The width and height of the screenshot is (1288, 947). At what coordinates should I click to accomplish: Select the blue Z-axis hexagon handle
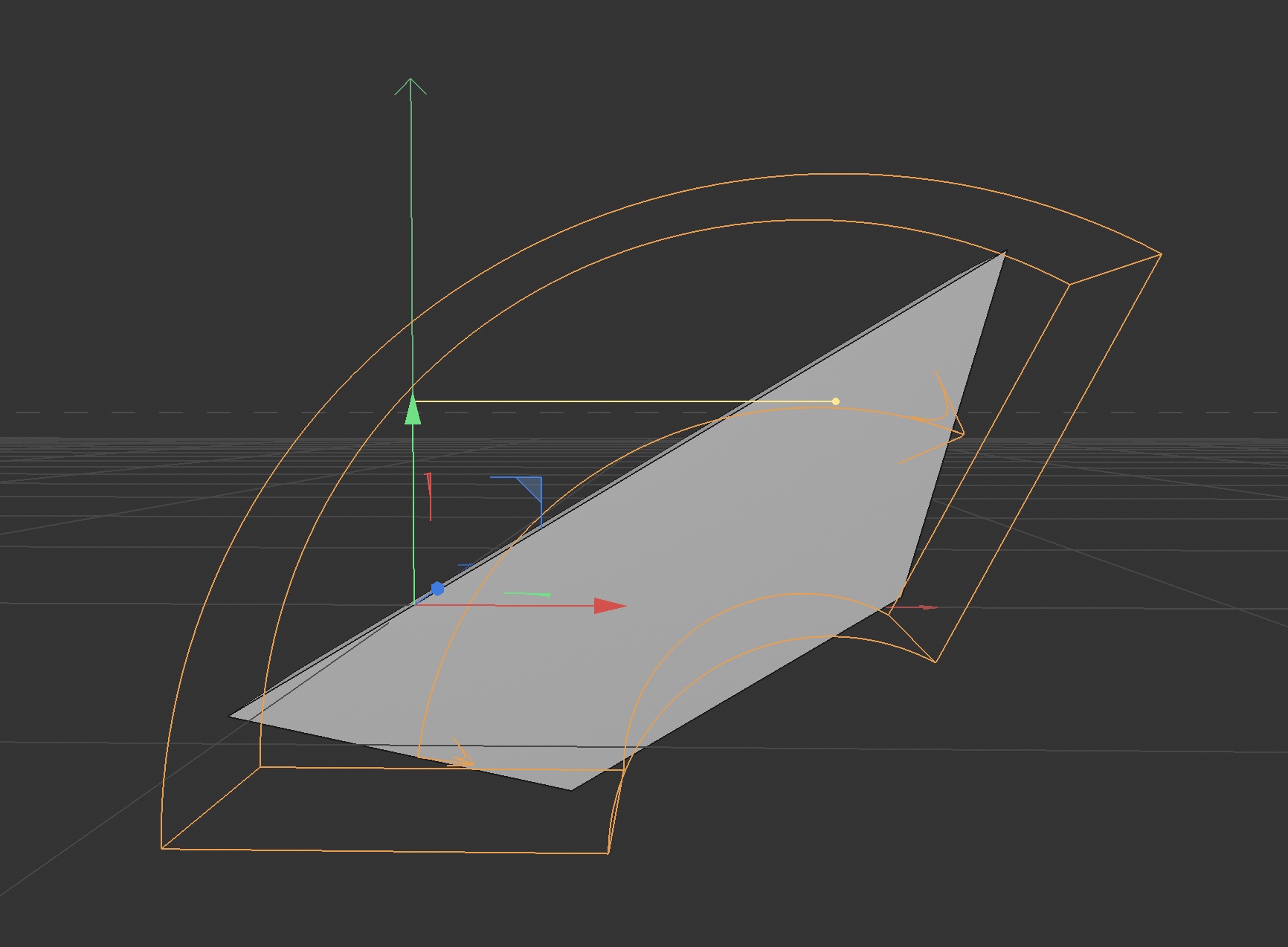(x=437, y=589)
